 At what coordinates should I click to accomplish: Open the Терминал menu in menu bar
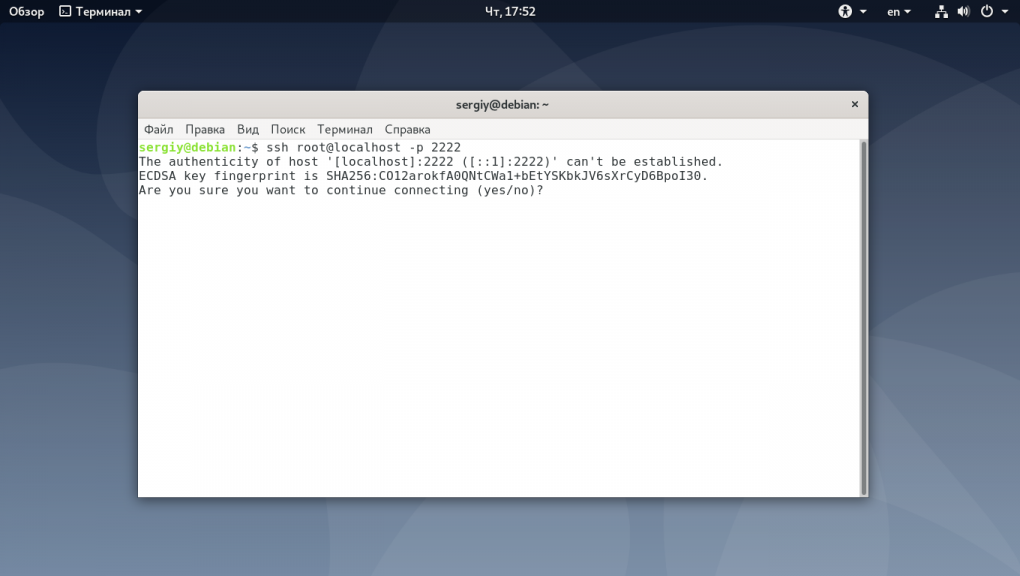click(x=345, y=129)
